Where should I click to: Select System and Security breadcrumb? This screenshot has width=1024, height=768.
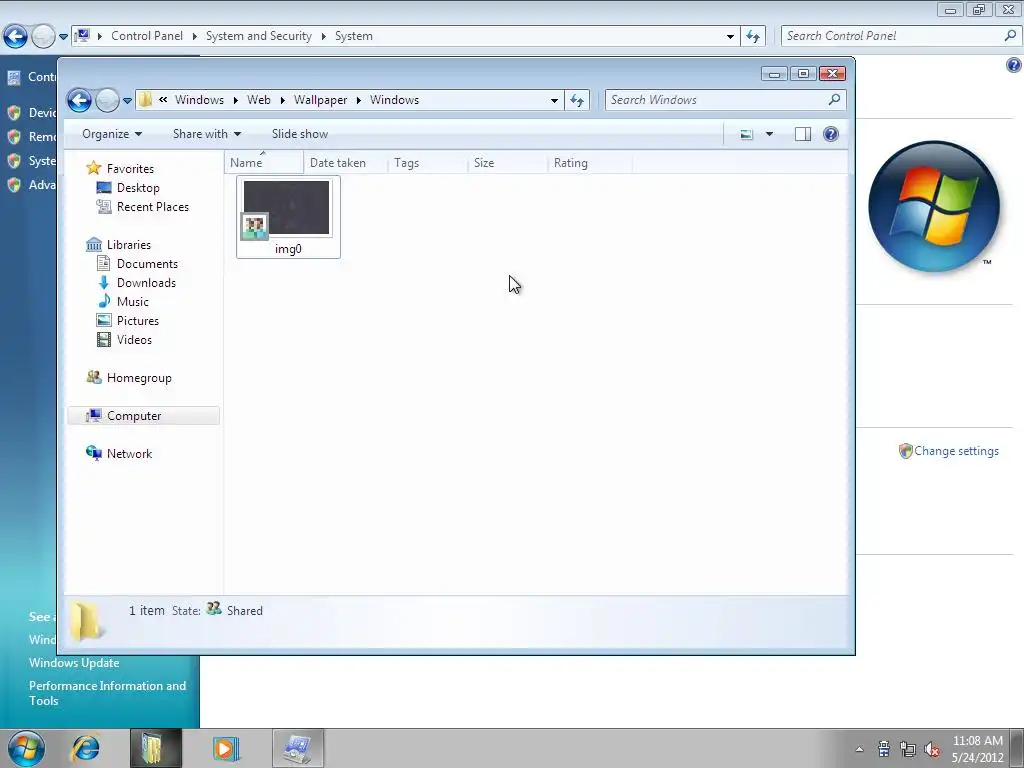259,36
